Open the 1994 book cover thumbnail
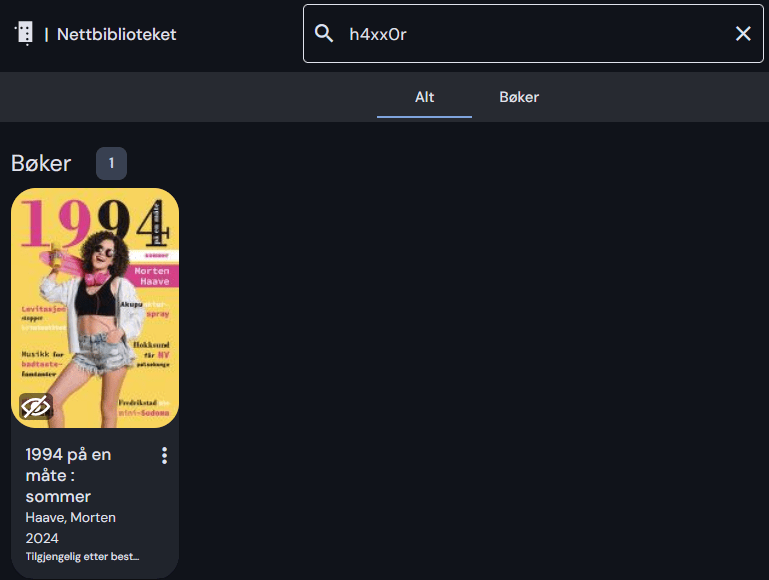Image resolution: width=769 pixels, height=580 pixels. tap(95, 300)
